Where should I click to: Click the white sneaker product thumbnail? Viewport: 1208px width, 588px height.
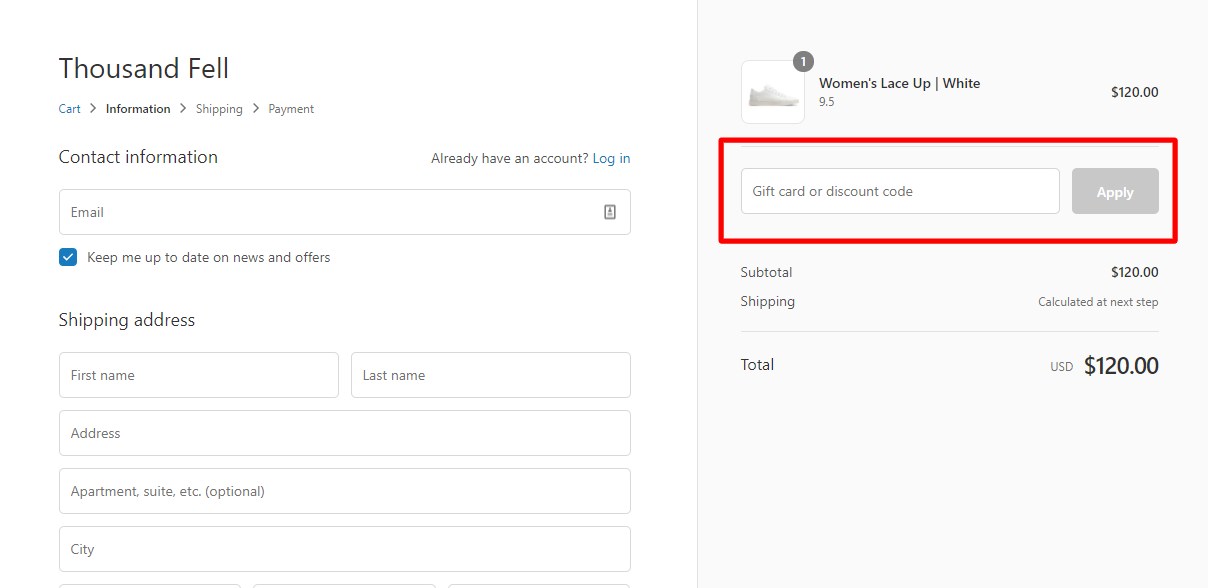[773, 92]
